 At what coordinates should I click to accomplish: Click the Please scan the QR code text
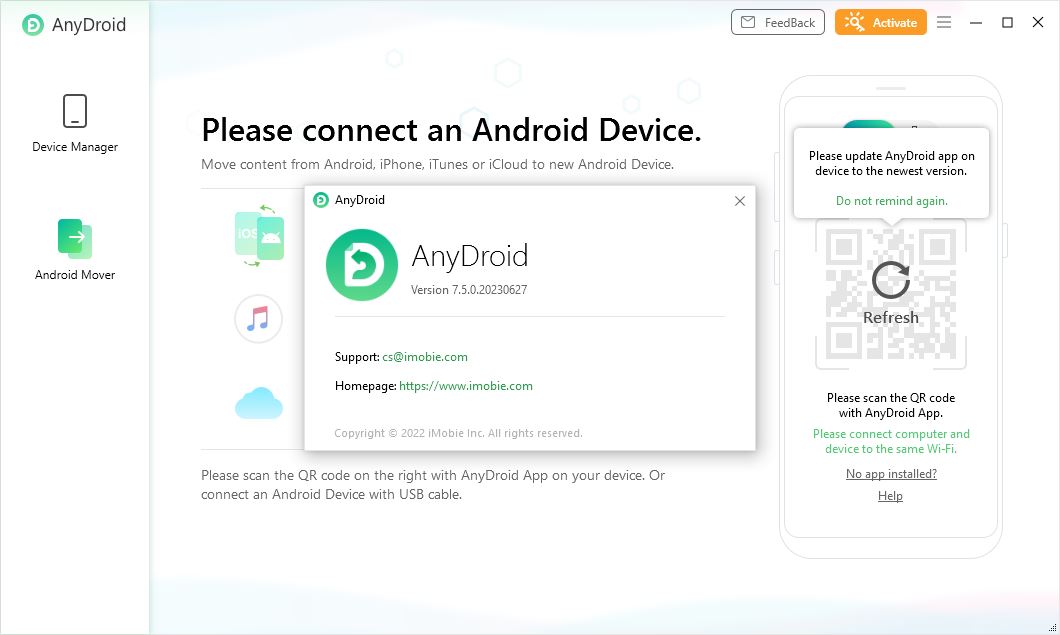891,405
